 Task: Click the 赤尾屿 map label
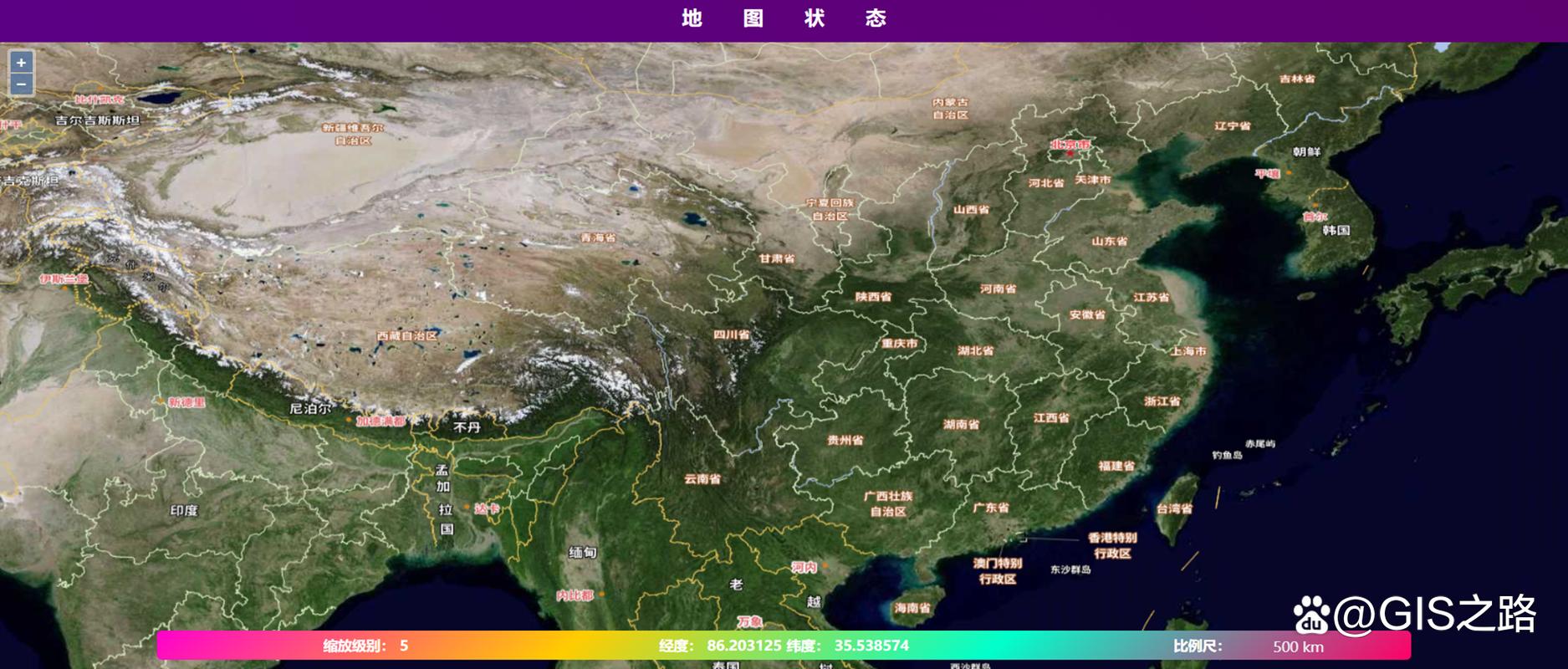1260,444
